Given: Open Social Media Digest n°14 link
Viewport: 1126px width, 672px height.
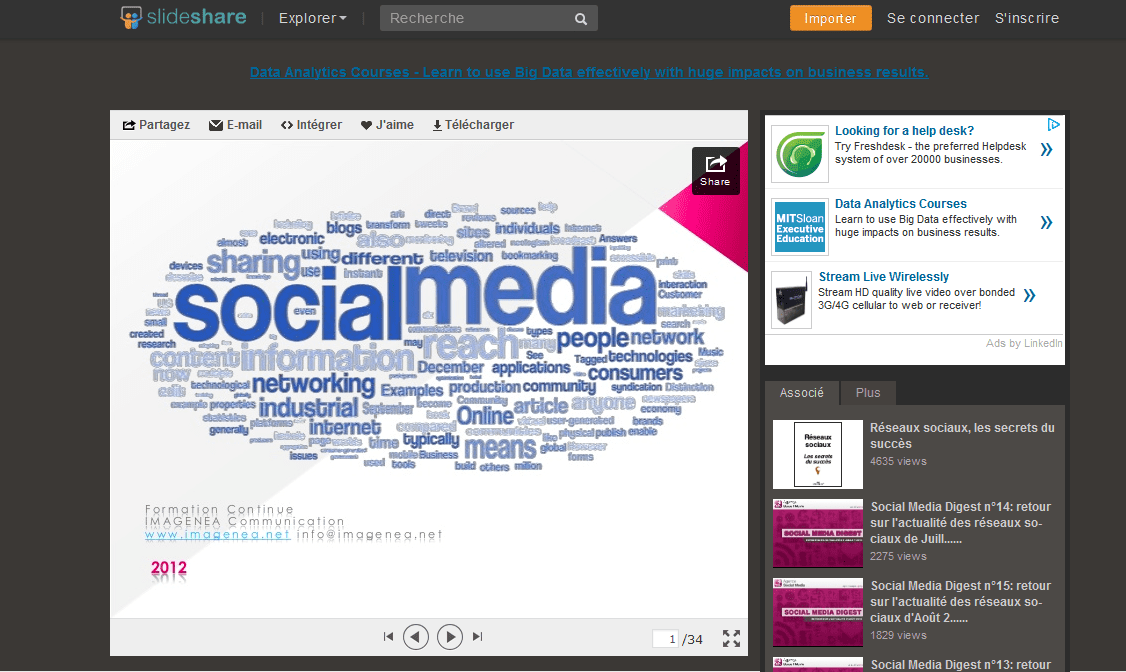Looking at the screenshot, I should point(960,523).
